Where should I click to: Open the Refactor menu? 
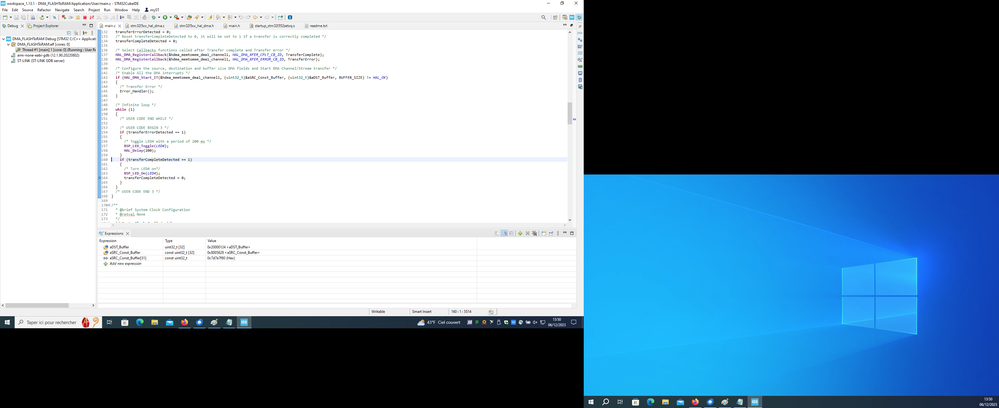click(44, 10)
